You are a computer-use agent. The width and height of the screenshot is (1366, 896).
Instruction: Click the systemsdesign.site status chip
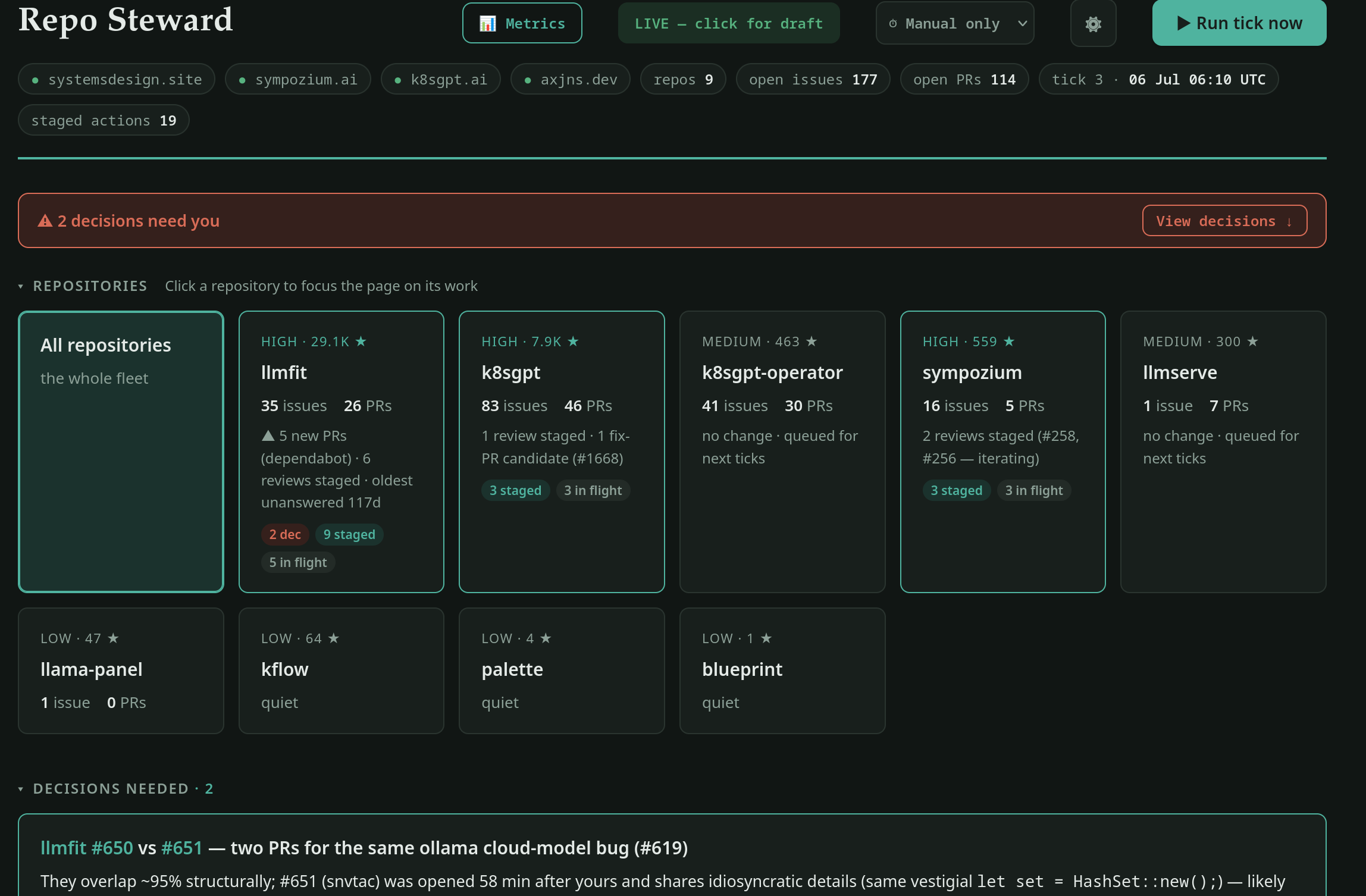tap(117, 79)
